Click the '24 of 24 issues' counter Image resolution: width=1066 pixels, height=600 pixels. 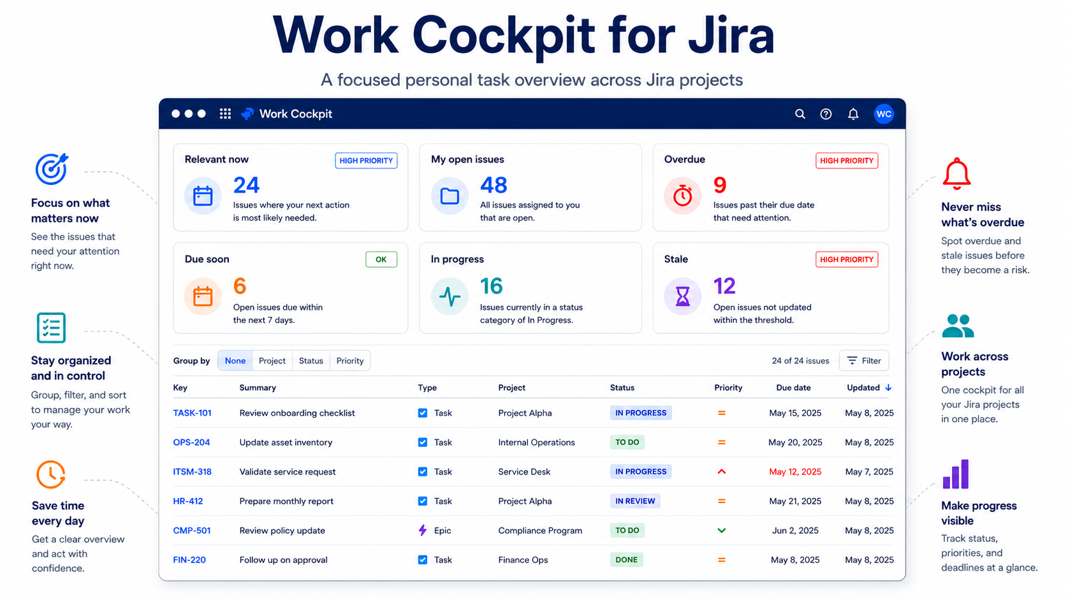pos(800,361)
